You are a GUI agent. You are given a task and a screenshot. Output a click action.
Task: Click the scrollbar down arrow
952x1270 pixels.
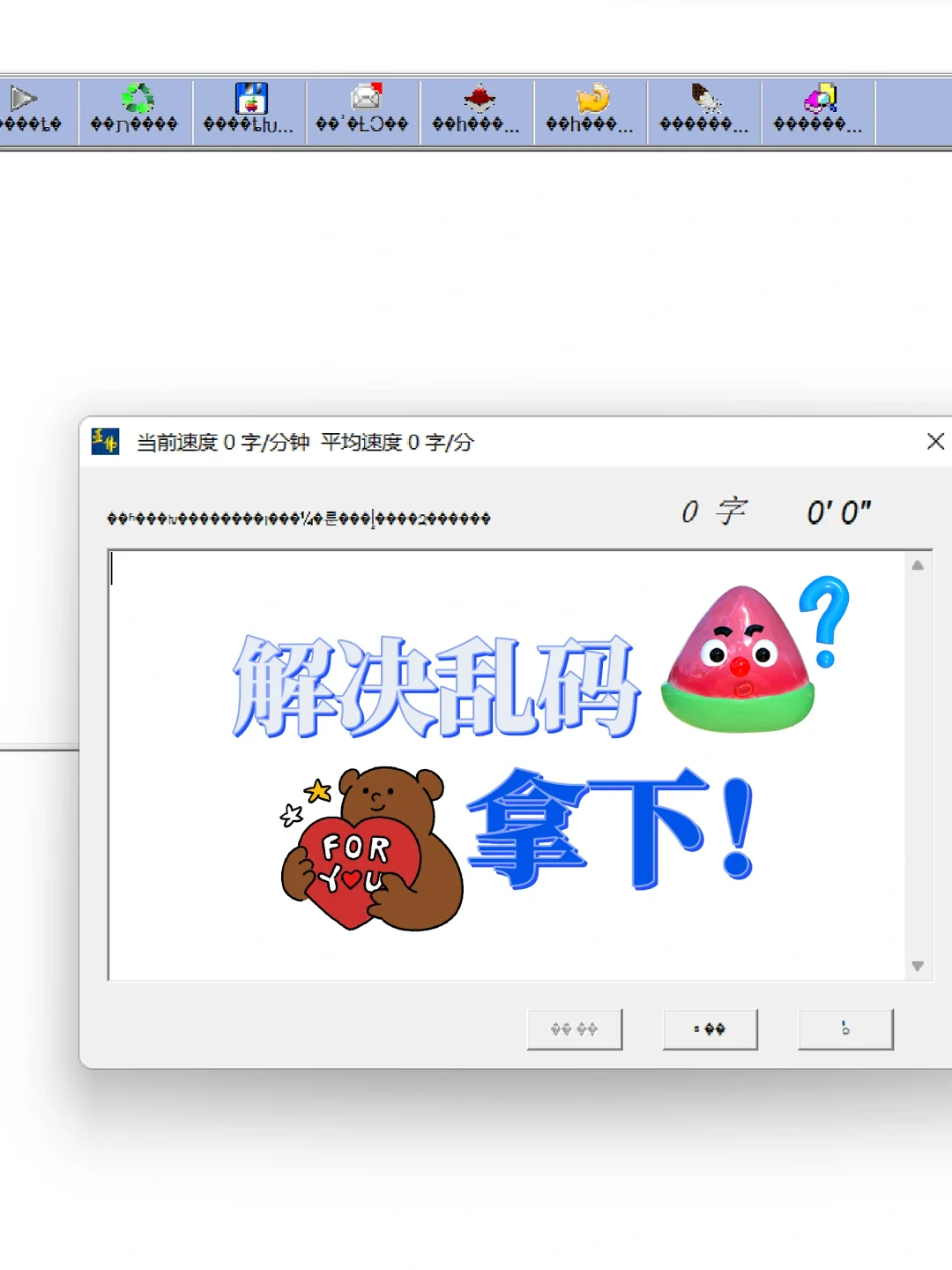coord(918,966)
